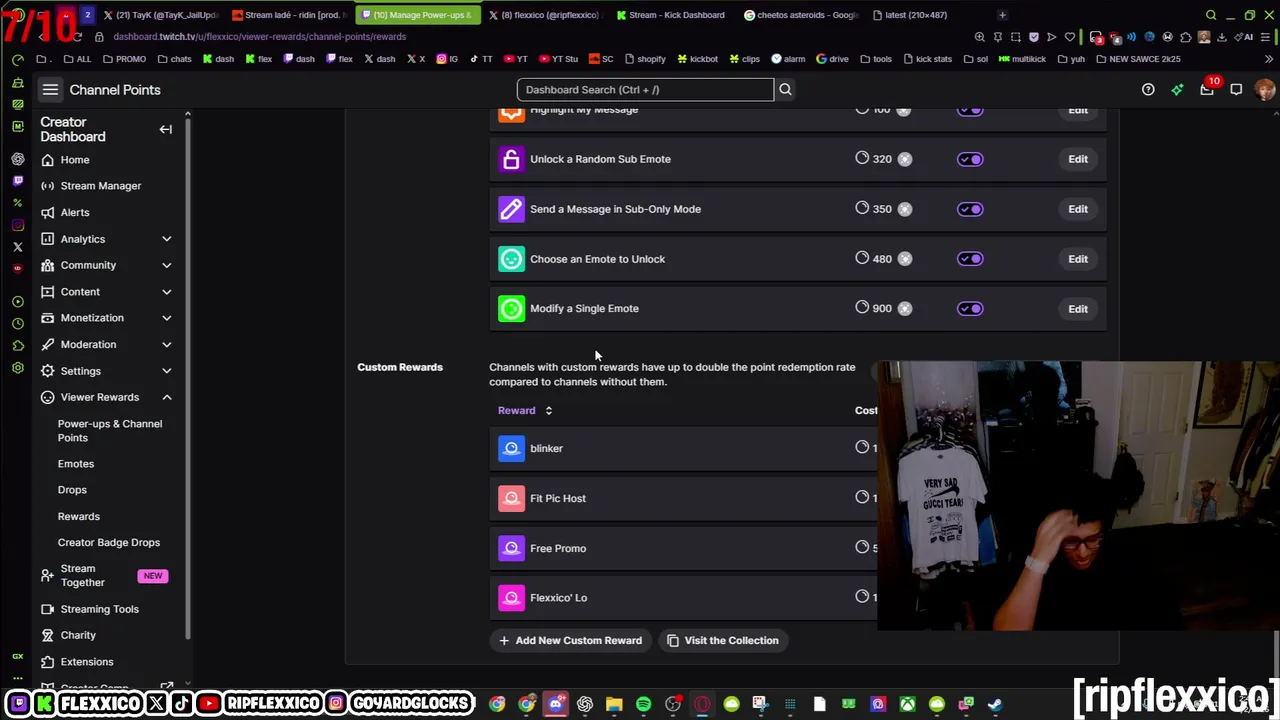Open the hamburger menu beside Channel Points
This screenshot has height=720, width=1280.
pyautogui.click(x=50, y=90)
